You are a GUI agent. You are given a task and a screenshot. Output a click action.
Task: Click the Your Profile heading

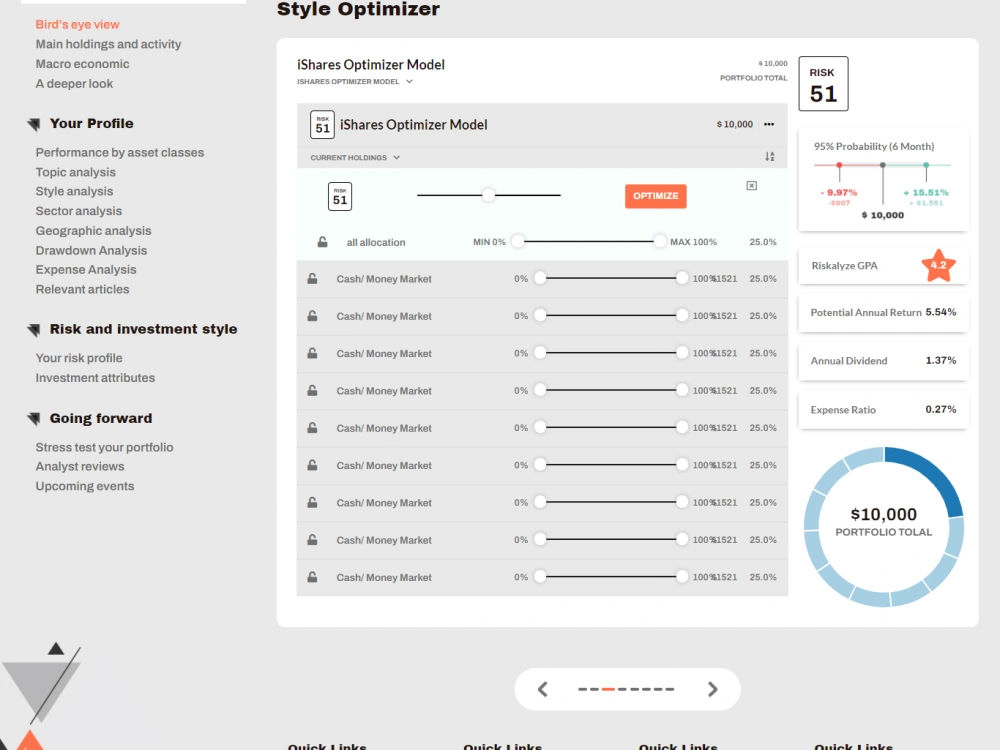click(x=92, y=124)
